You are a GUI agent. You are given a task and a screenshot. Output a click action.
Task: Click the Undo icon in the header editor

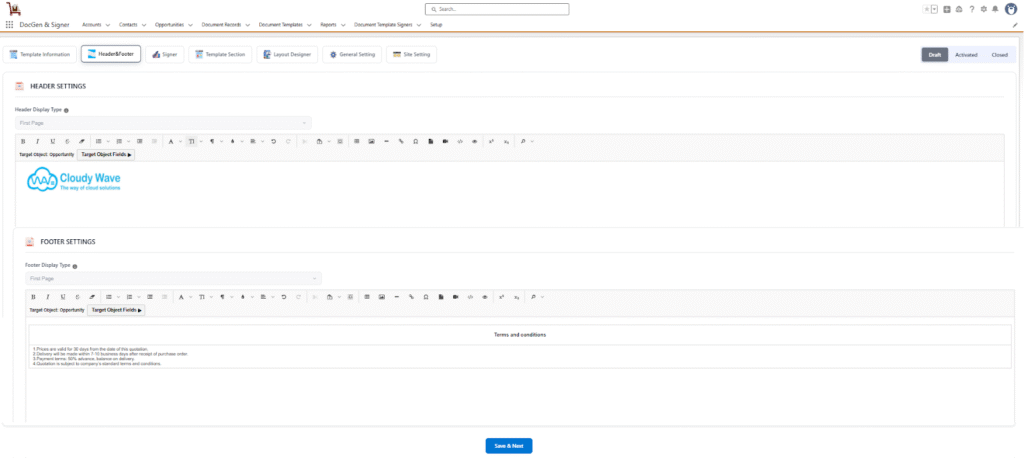[x=274, y=141]
